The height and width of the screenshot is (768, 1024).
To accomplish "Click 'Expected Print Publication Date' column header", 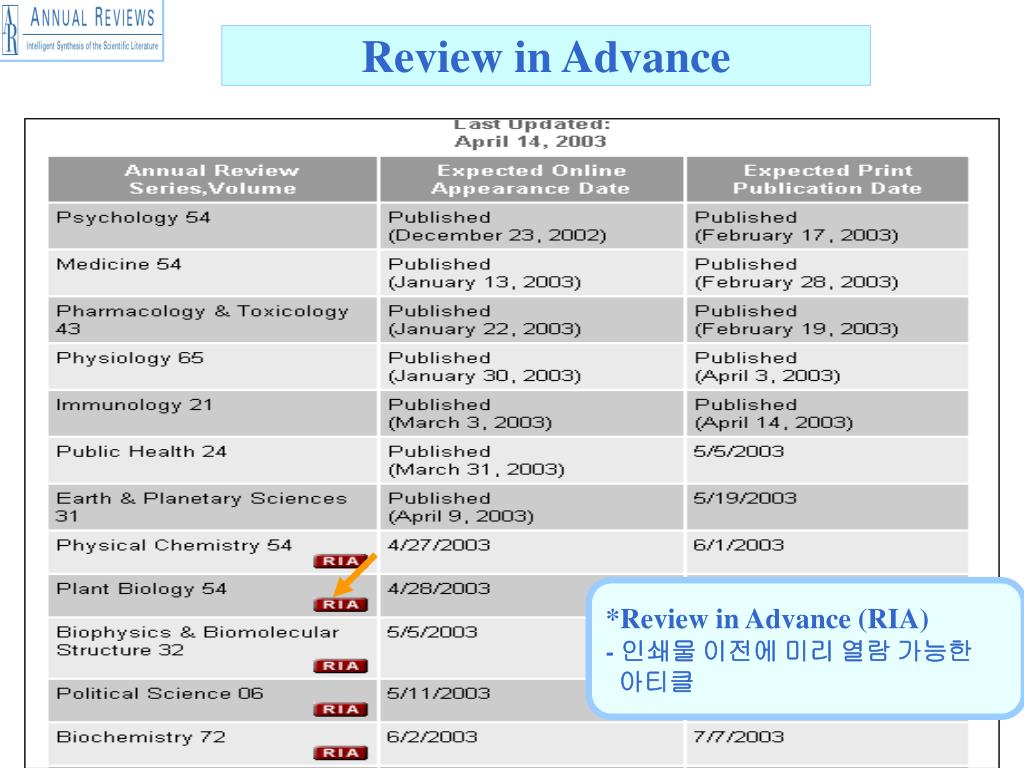I will [x=827, y=179].
